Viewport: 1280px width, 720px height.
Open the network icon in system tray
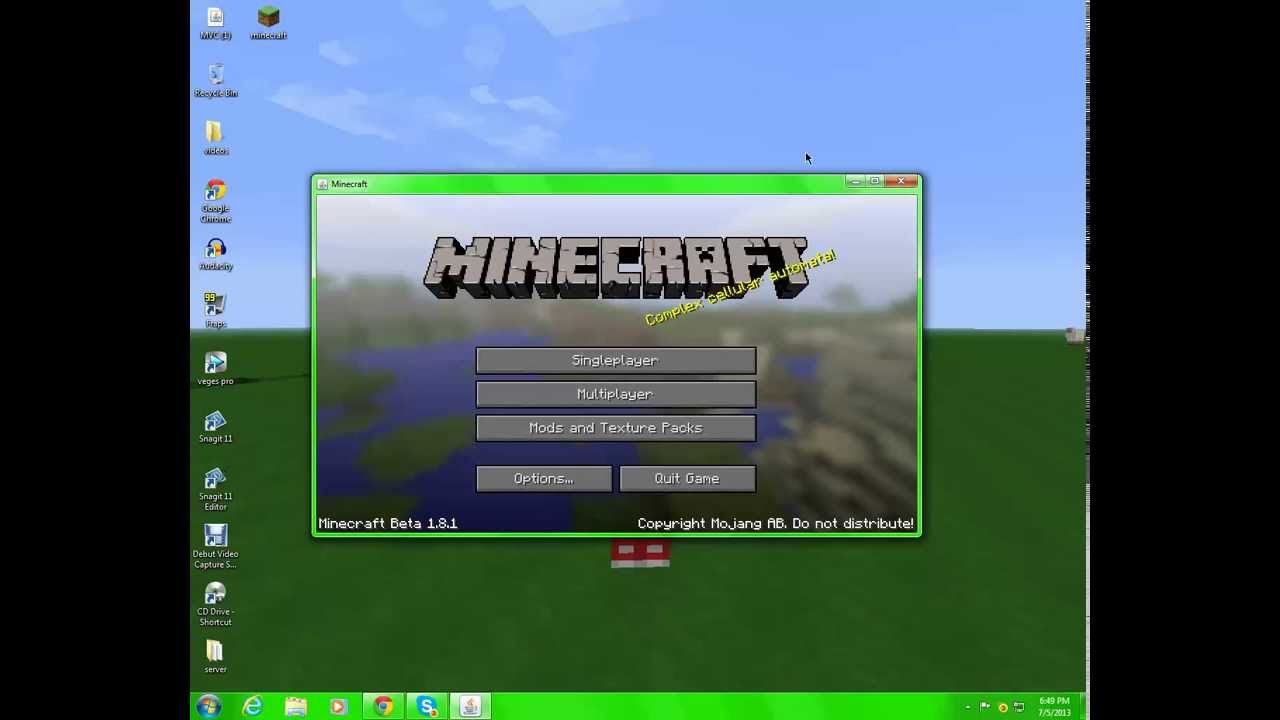[1019, 707]
